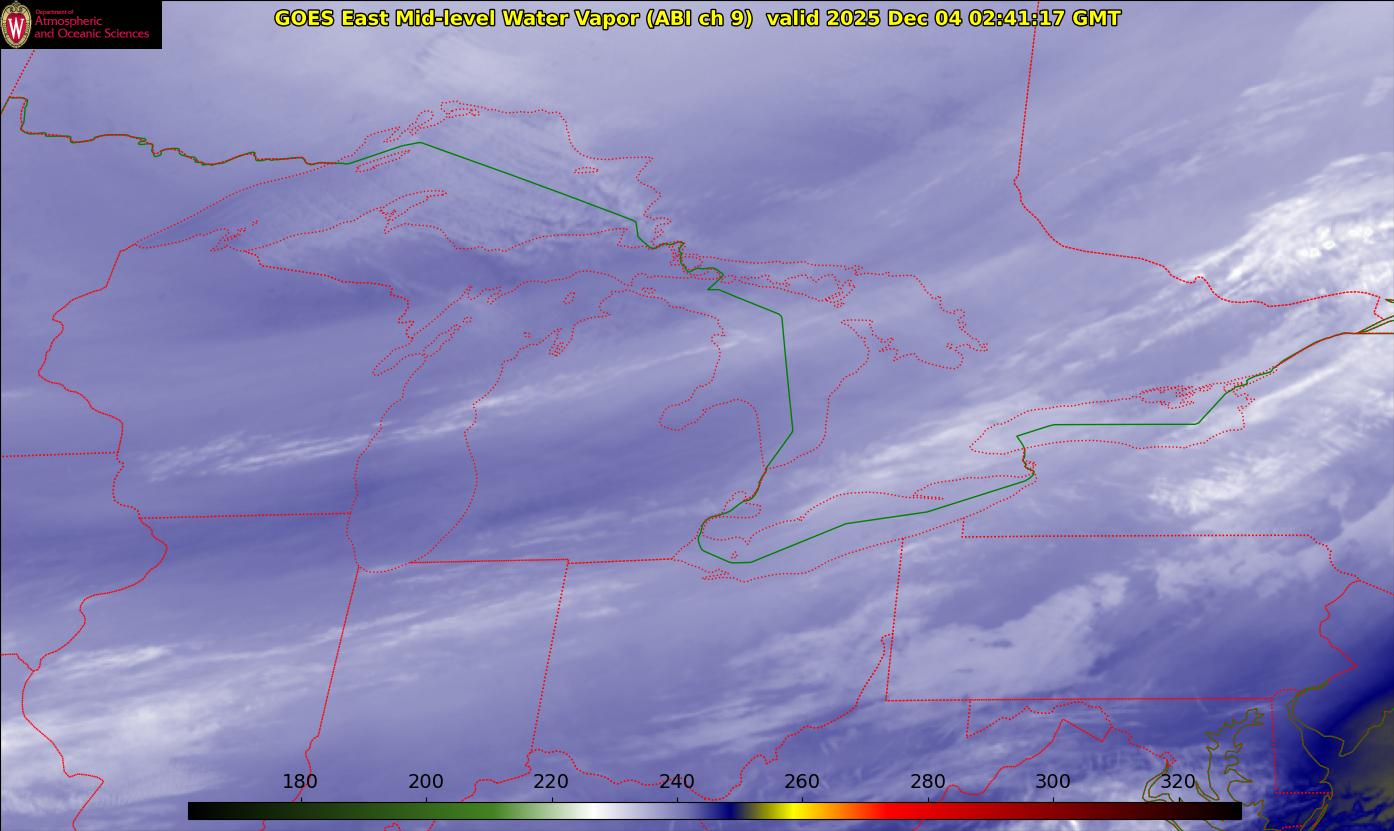Click the 320 colorbar tick label

click(x=1178, y=781)
